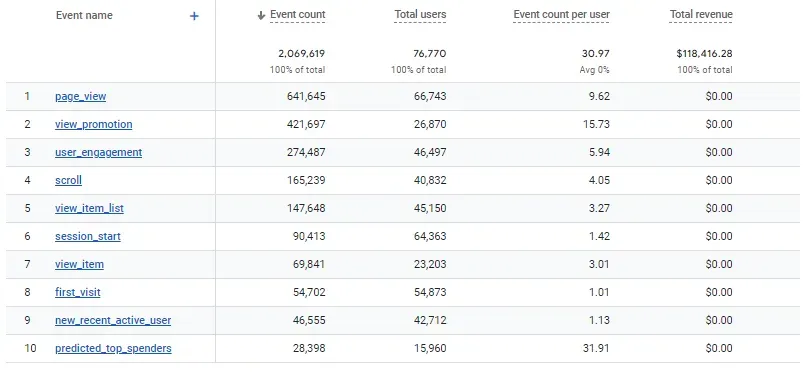Viewport: 812px width, 374px height.
Task: Sort by the Total revenue column header
Action: [701, 15]
